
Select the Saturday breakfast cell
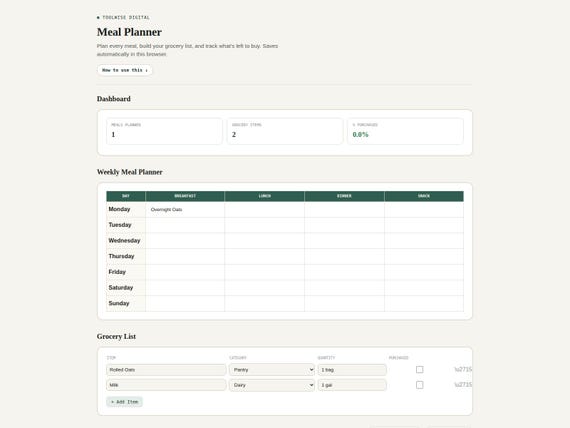click(x=185, y=288)
